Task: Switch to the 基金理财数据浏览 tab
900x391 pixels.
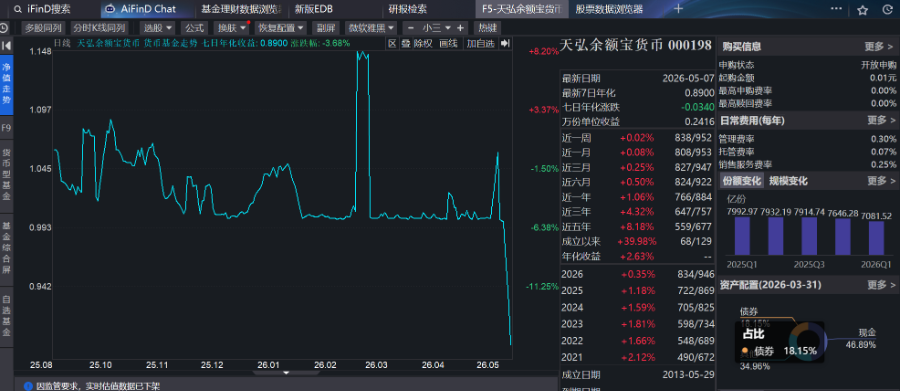Action: click(241, 9)
